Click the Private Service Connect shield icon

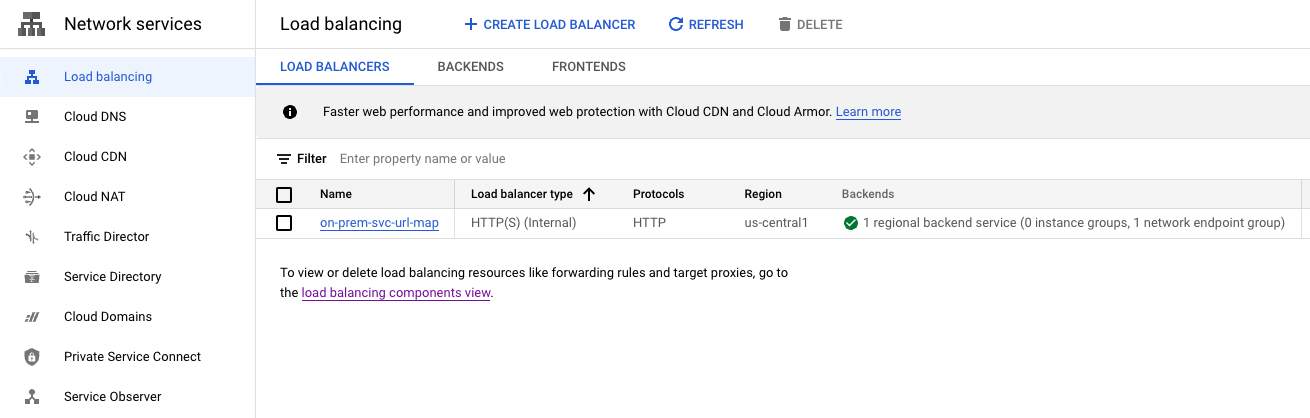click(31, 357)
